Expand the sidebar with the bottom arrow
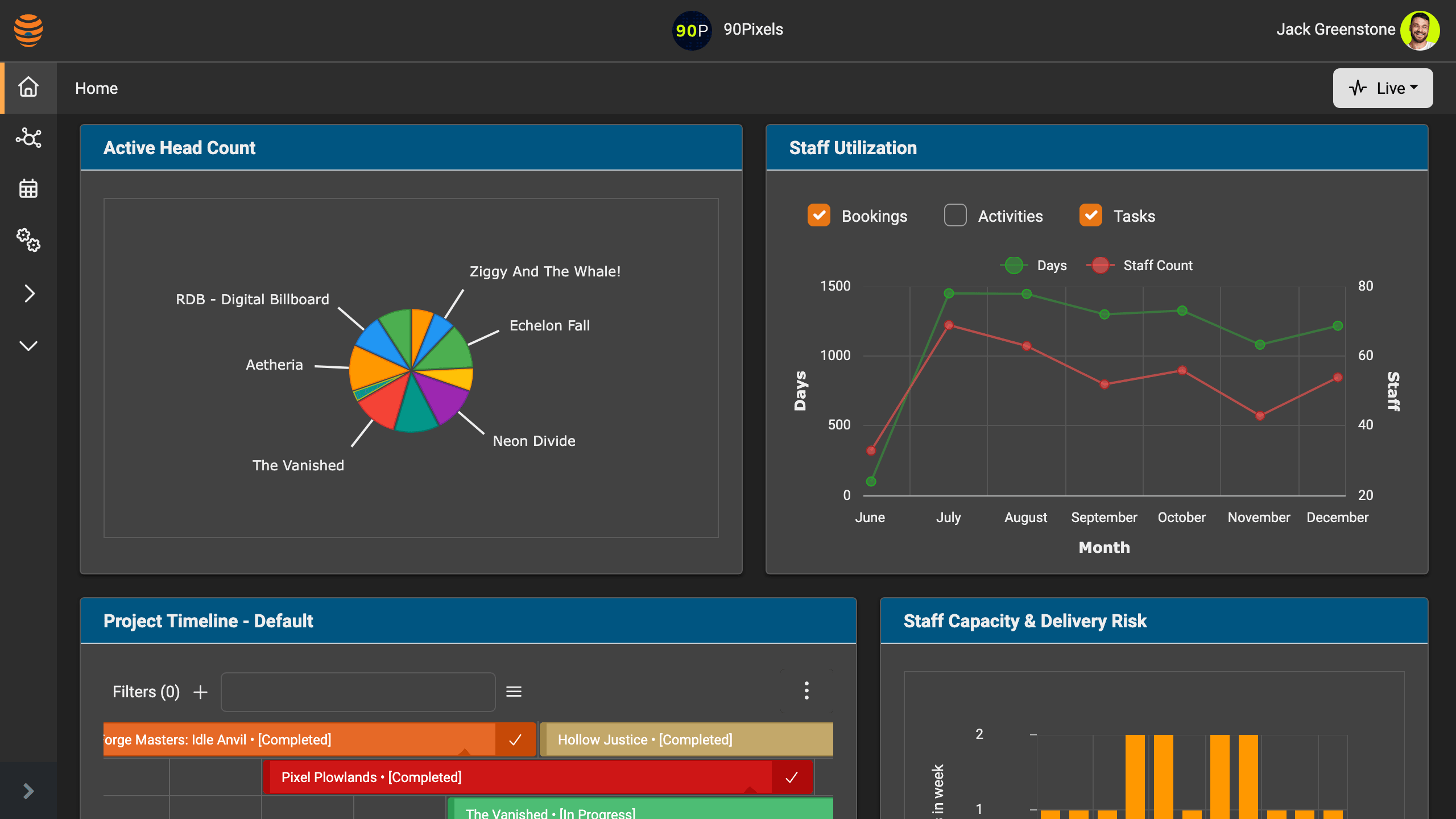 (x=28, y=791)
